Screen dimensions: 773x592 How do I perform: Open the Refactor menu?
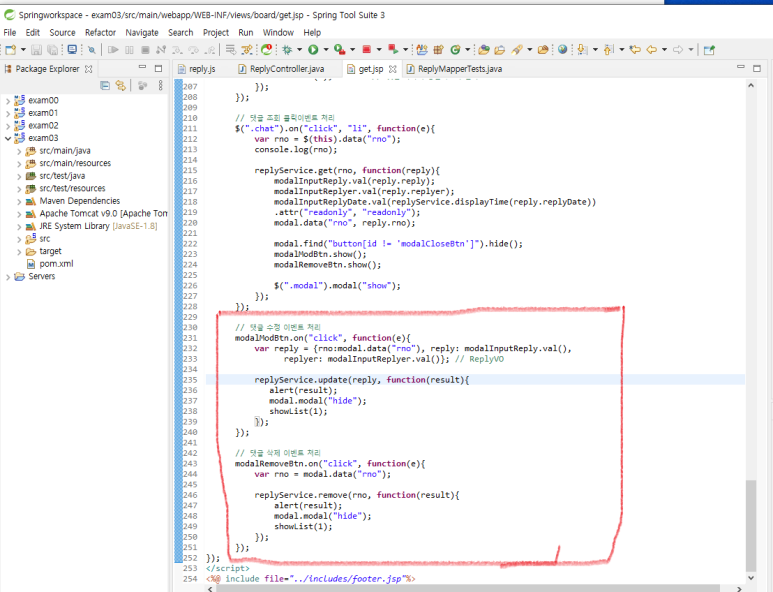pyautogui.click(x=100, y=33)
